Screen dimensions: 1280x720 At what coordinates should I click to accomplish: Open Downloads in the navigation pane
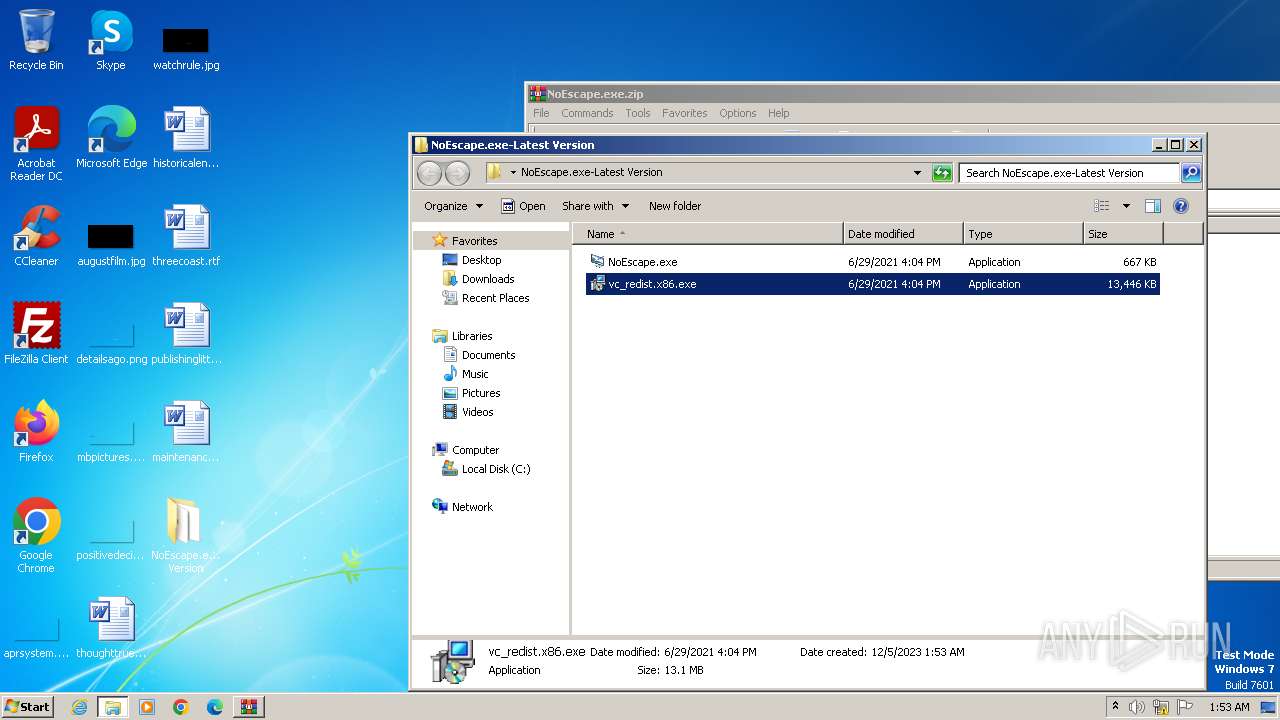pos(487,279)
